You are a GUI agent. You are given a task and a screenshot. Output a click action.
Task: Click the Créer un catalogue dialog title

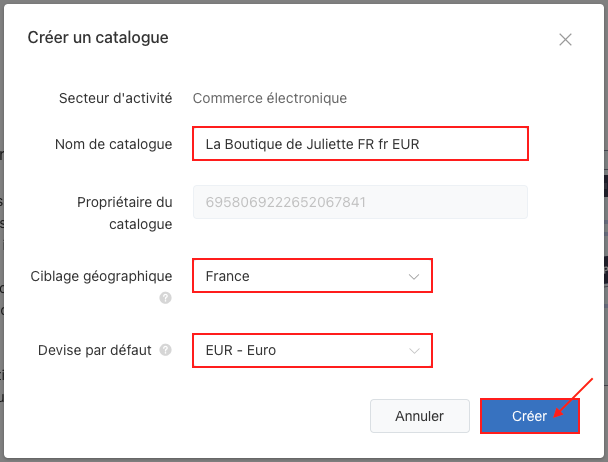tap(98, 38)
